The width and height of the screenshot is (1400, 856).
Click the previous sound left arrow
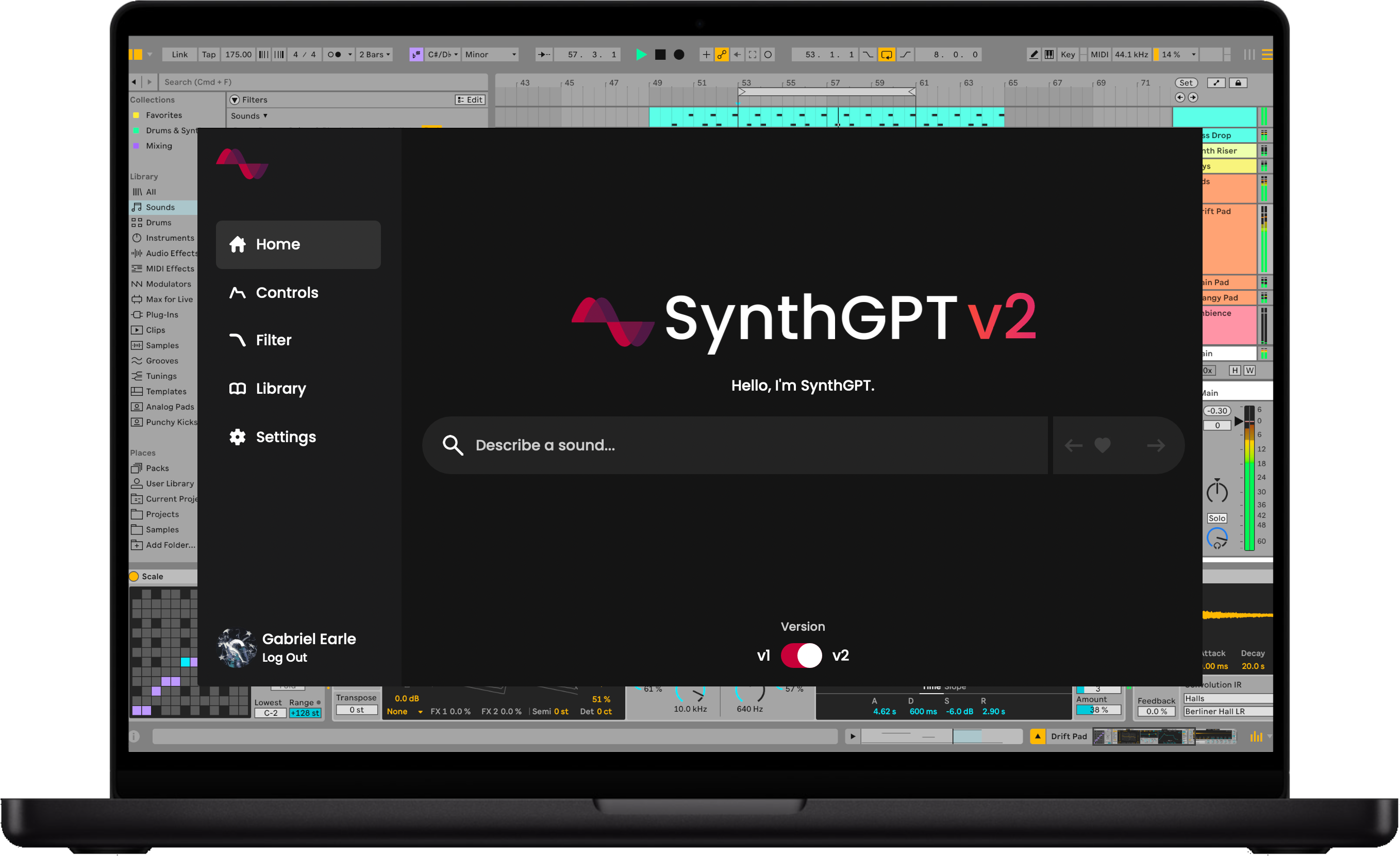point(1073,446)
